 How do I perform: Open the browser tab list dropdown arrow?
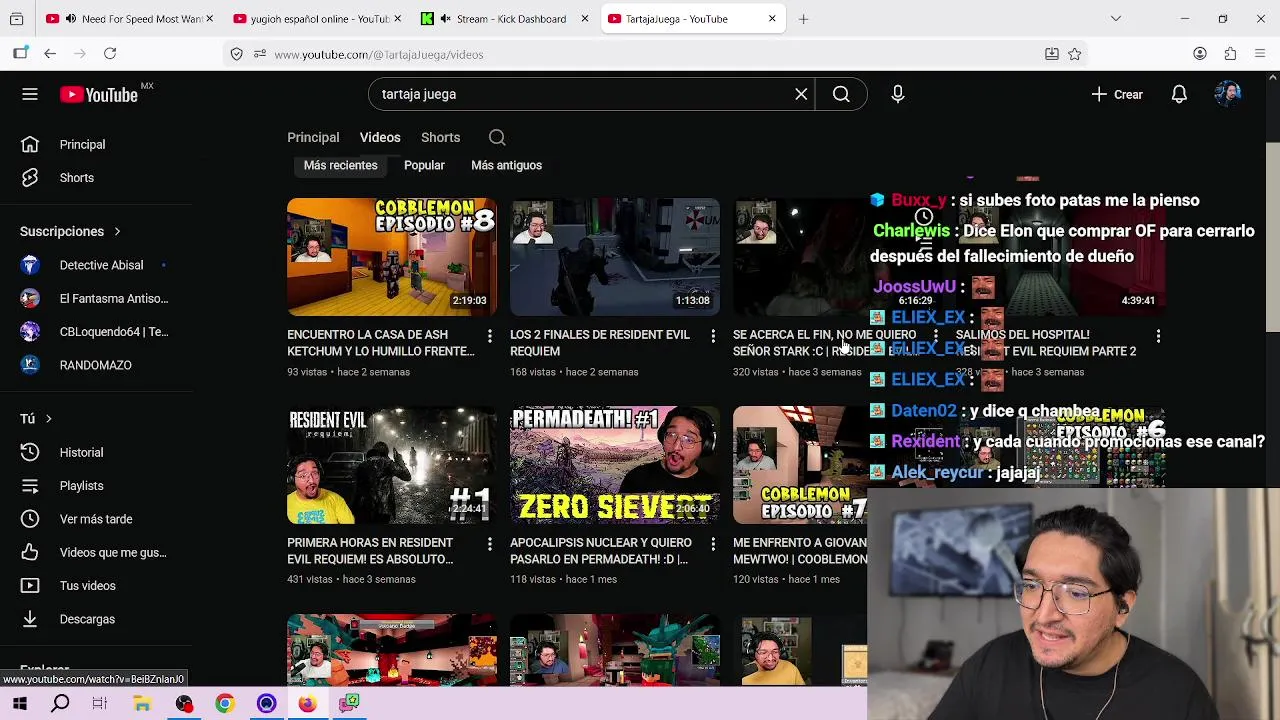(1116, 19)
